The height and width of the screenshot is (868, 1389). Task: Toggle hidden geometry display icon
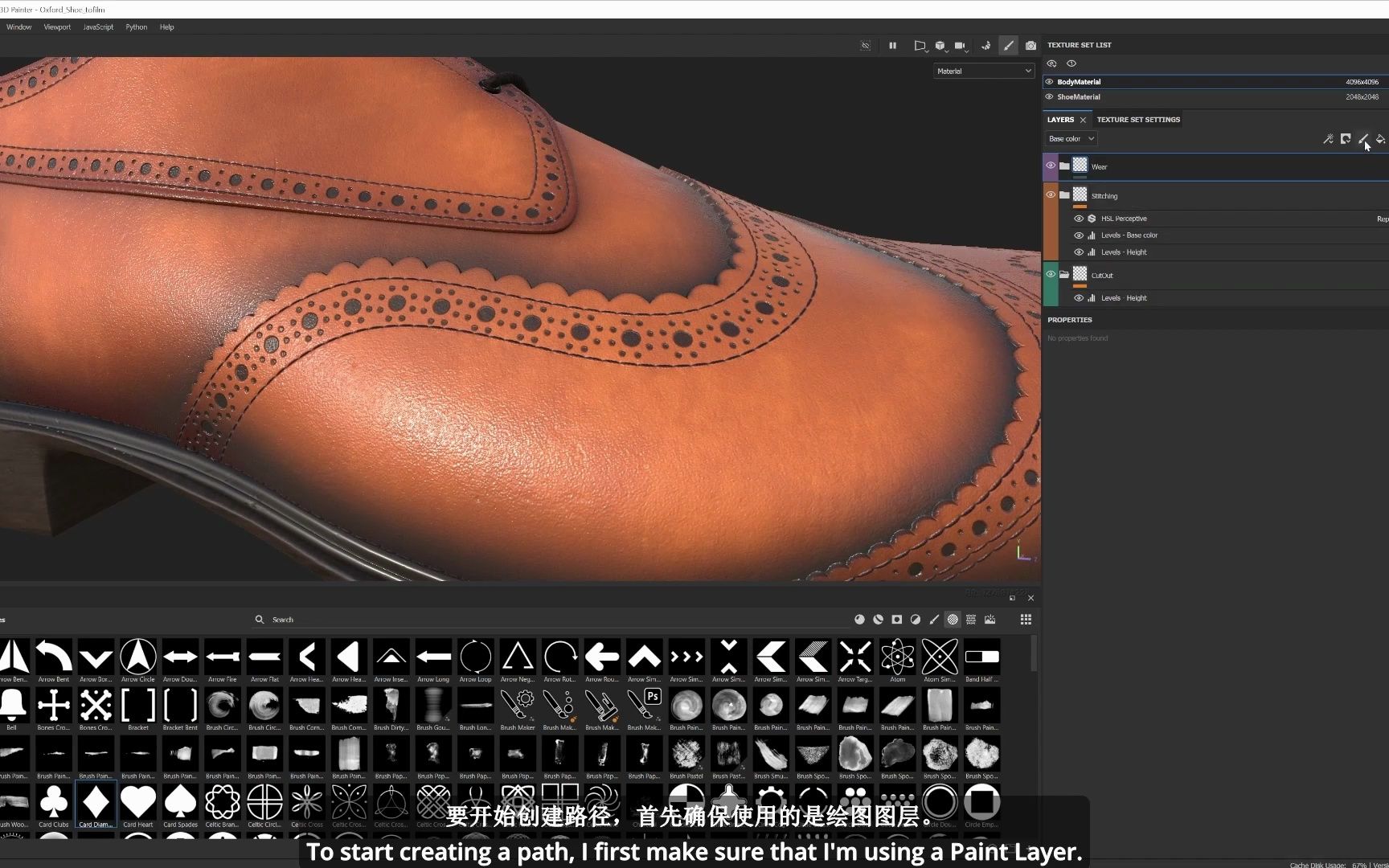(866, 46)
